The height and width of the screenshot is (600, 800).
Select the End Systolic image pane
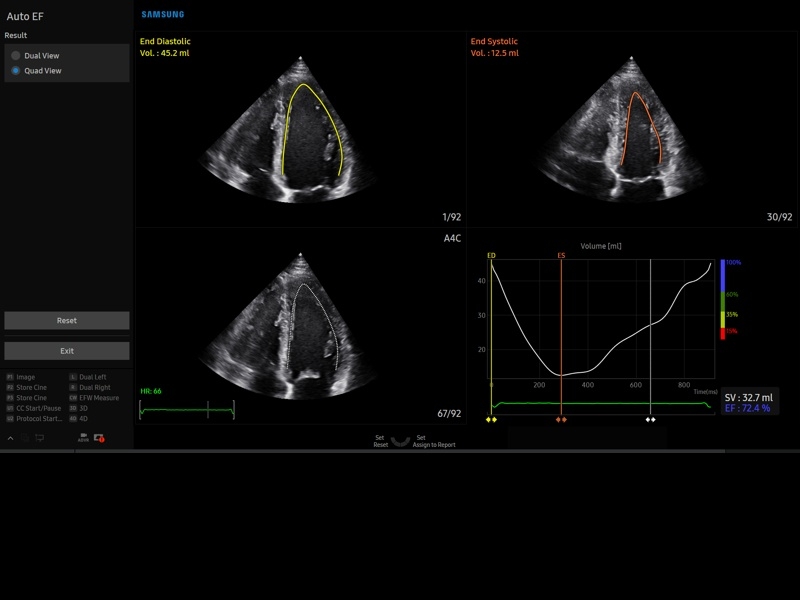click(630, 130)
